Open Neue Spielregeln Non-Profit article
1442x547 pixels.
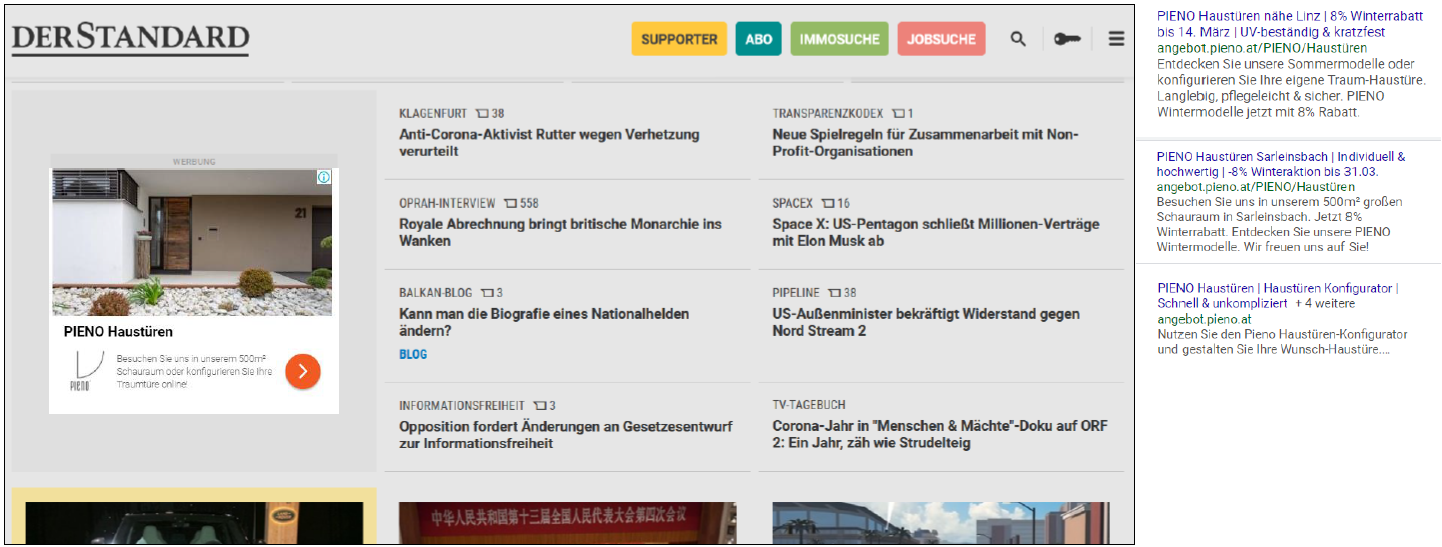(925, 143)
